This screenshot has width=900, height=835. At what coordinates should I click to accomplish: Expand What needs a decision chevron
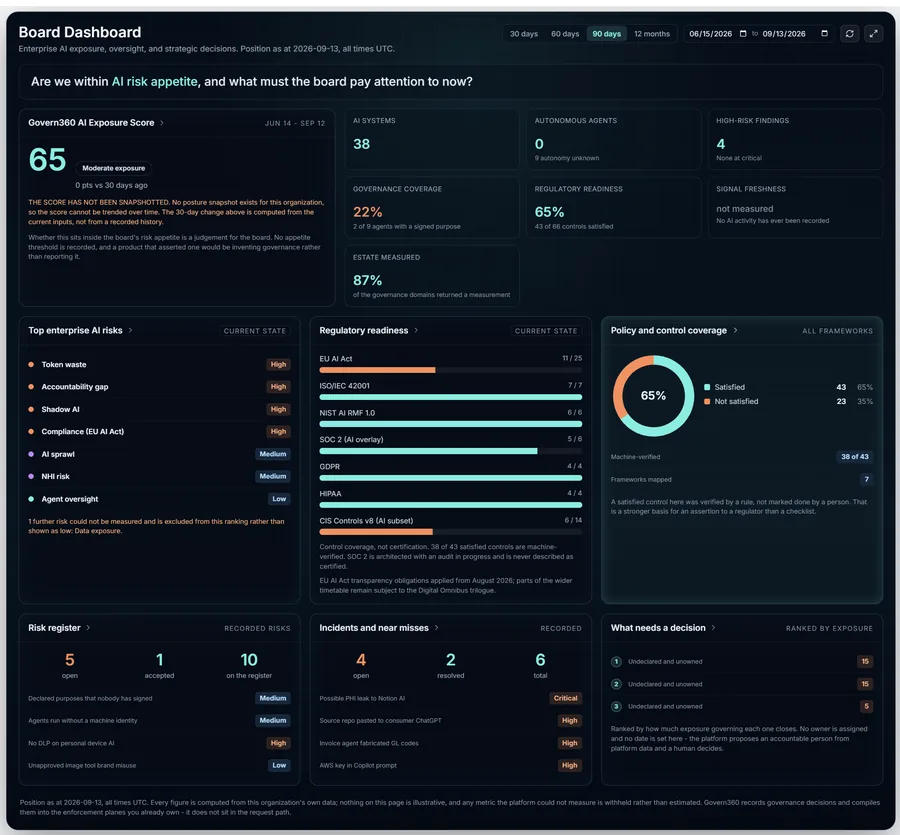pos(713,628)
